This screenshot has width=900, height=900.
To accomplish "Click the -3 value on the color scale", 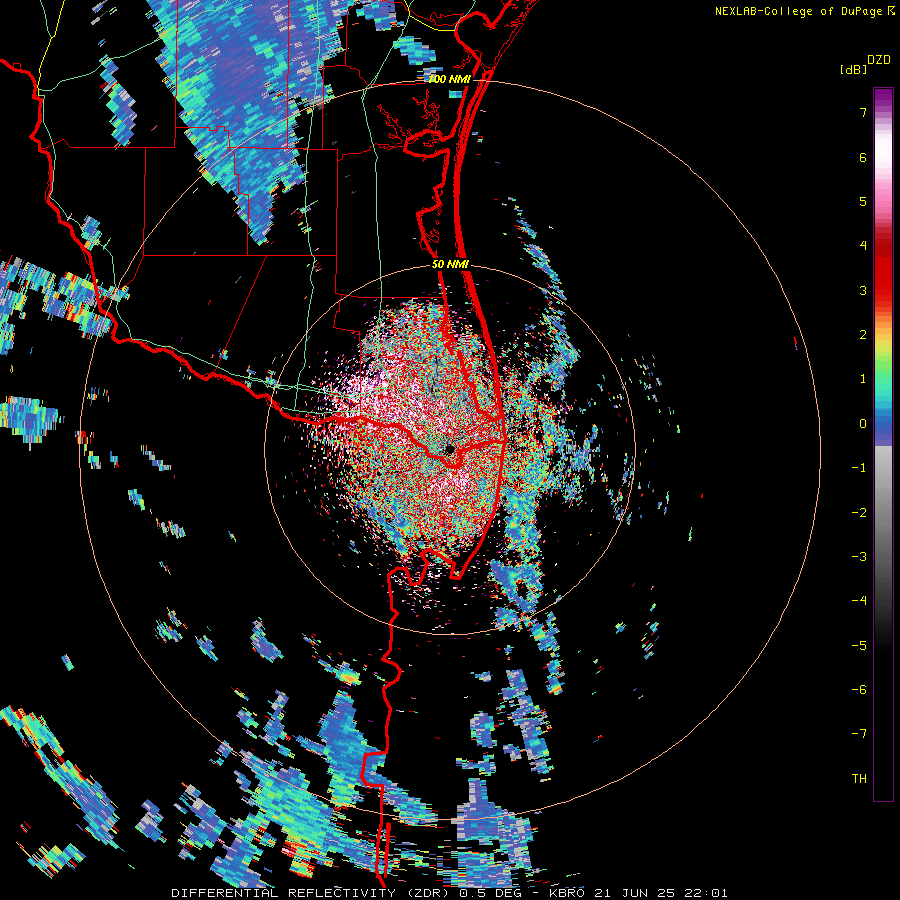I will click(x=859, y=557).
